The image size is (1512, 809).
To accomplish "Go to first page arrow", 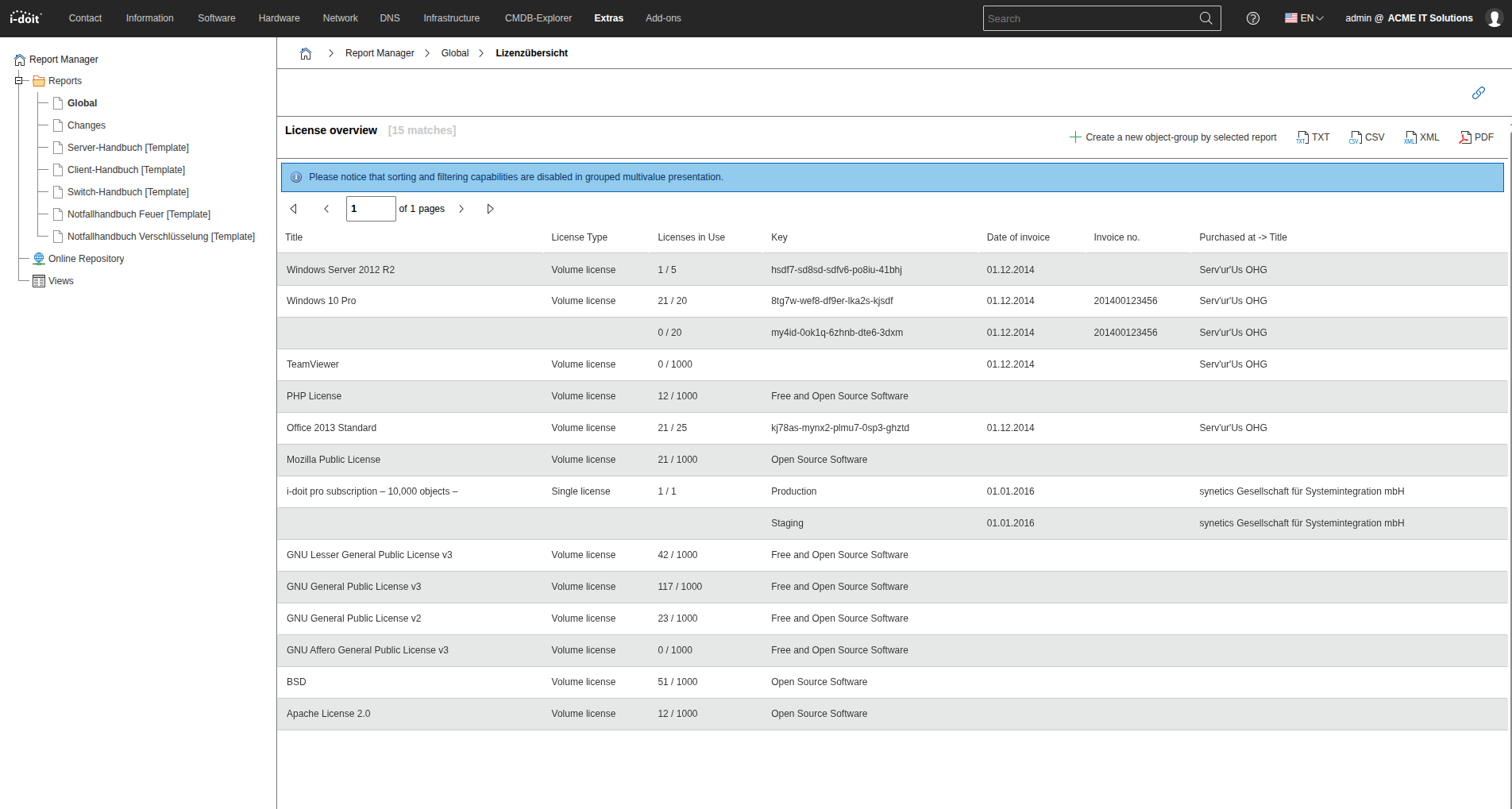I will pyautogui.click(x=294, y=209).
